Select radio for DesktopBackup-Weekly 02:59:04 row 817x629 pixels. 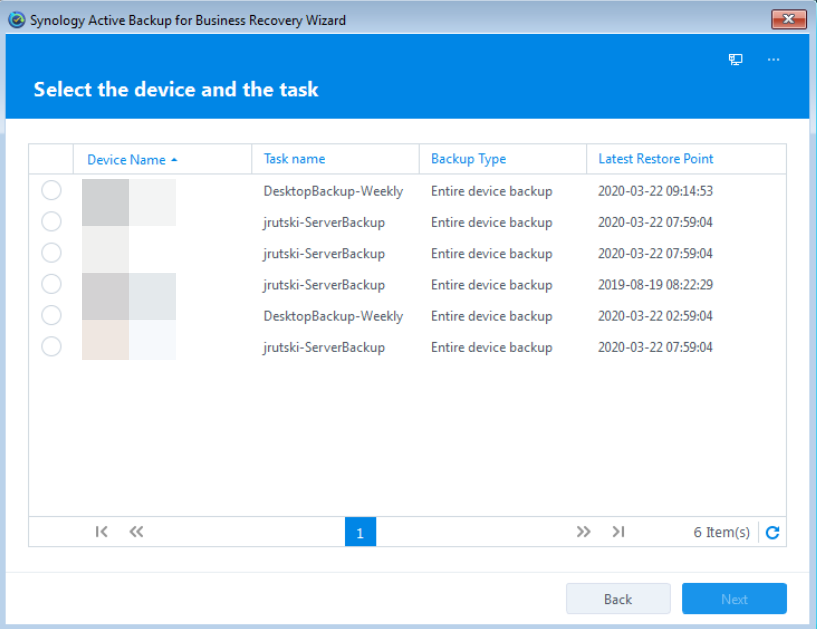point(51,315)
